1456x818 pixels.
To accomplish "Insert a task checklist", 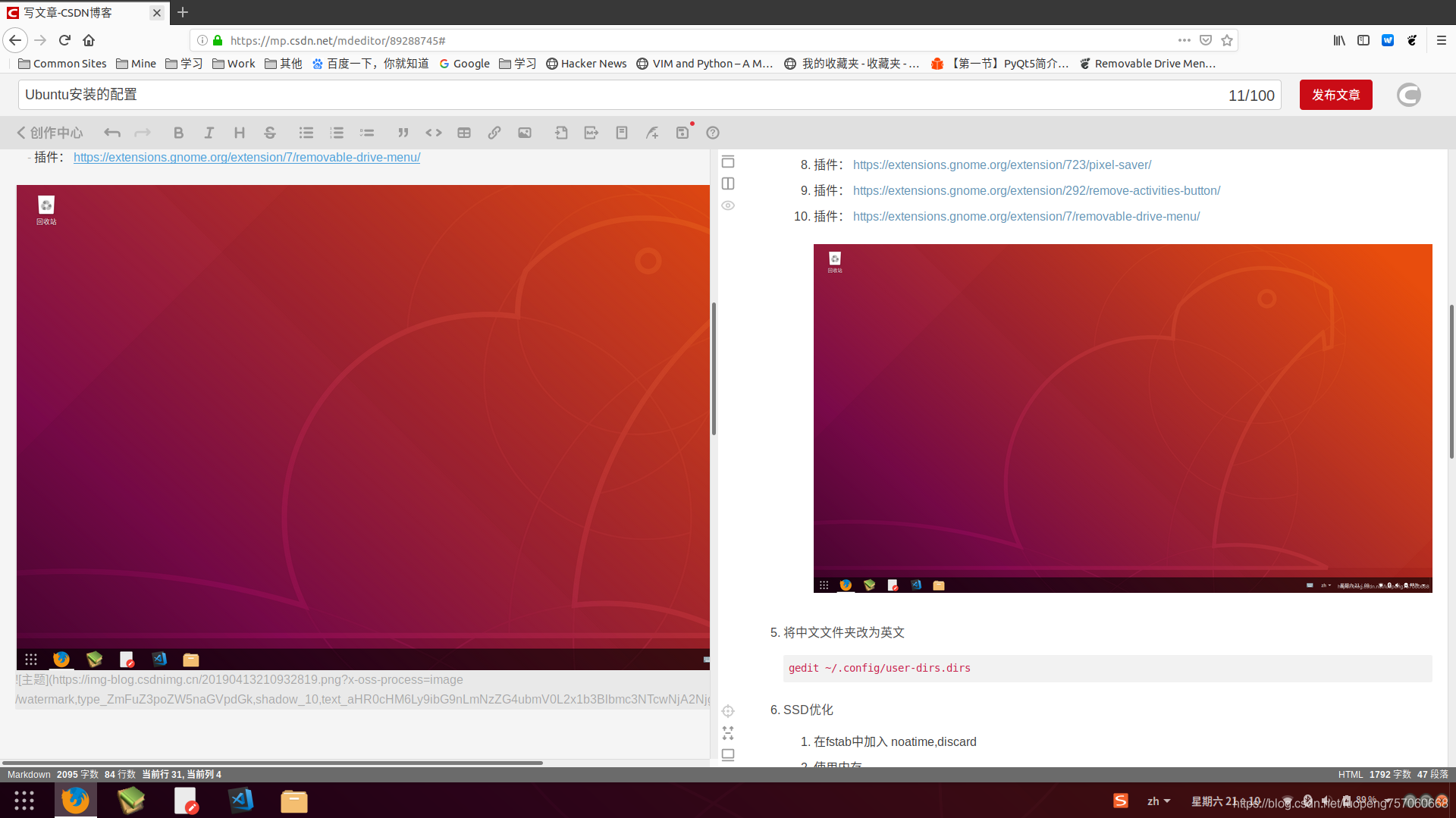I will (x=367, y=133).
